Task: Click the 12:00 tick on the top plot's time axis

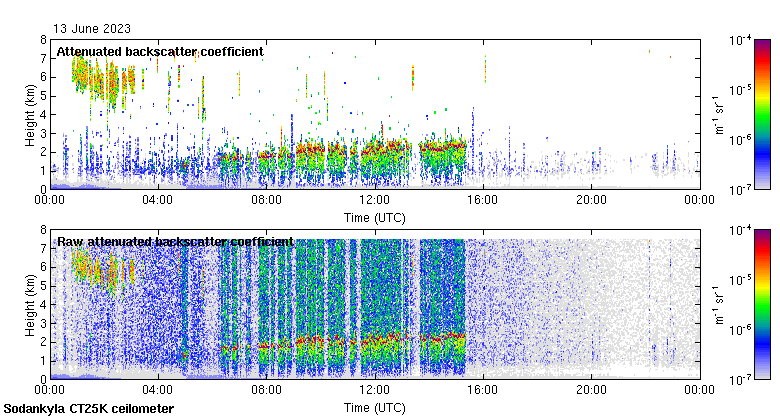Action: (x=375, y=200)
